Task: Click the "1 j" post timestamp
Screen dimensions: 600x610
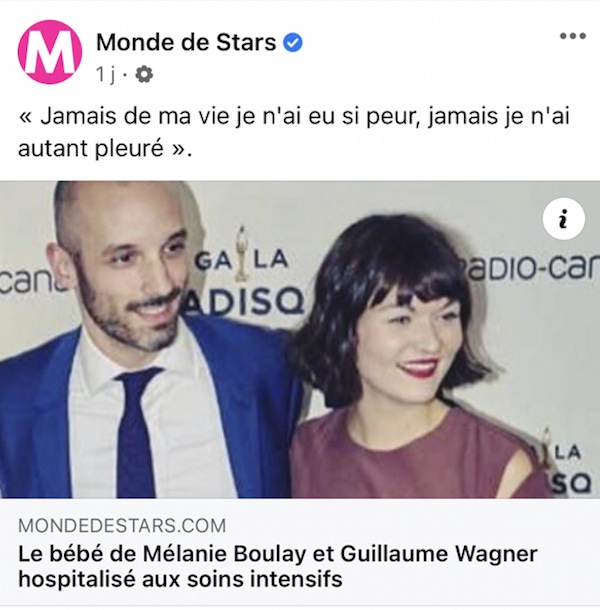Action: (105, 74)
